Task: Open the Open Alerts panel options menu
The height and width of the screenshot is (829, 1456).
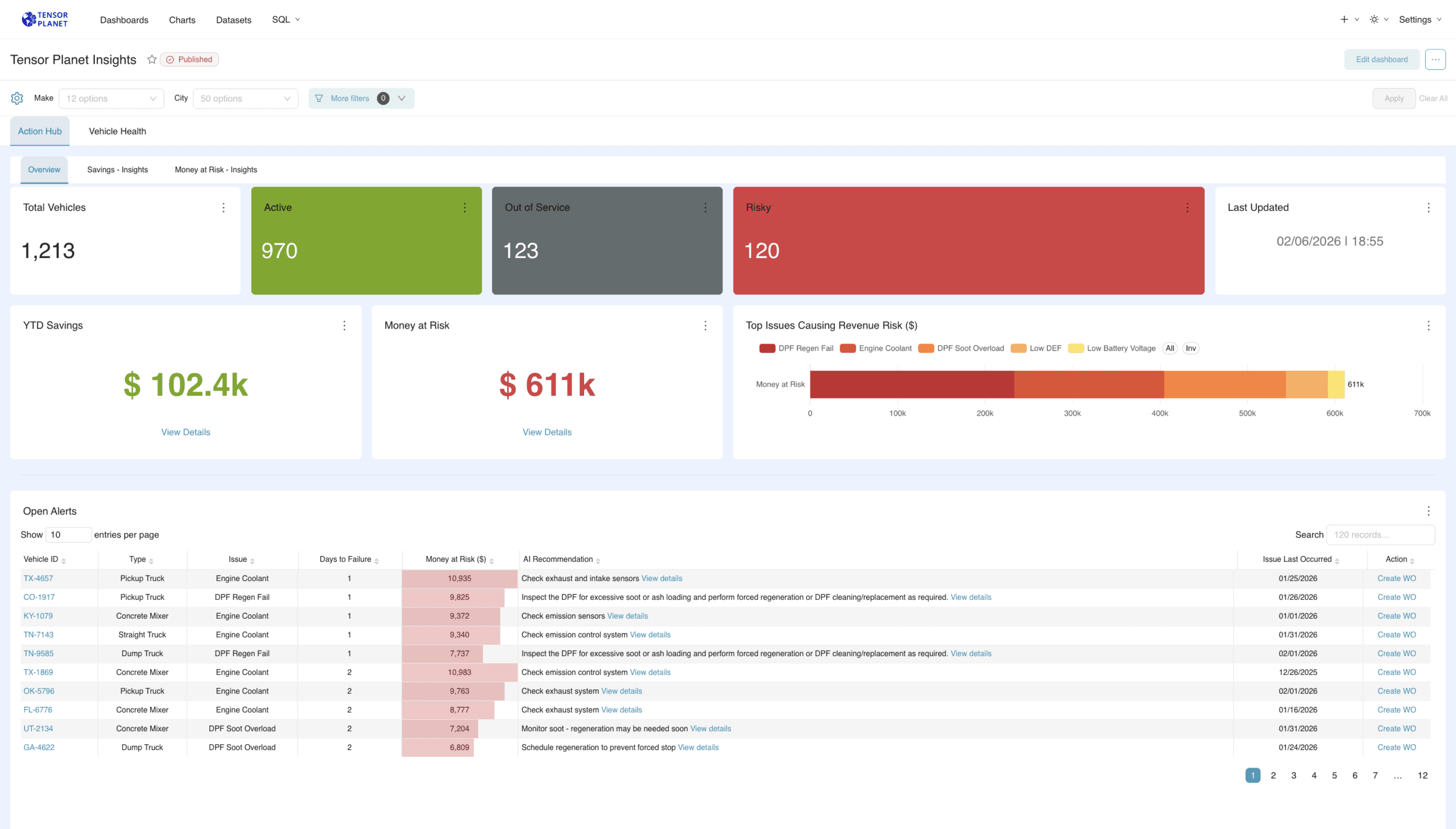Action: pos(1428,511)
